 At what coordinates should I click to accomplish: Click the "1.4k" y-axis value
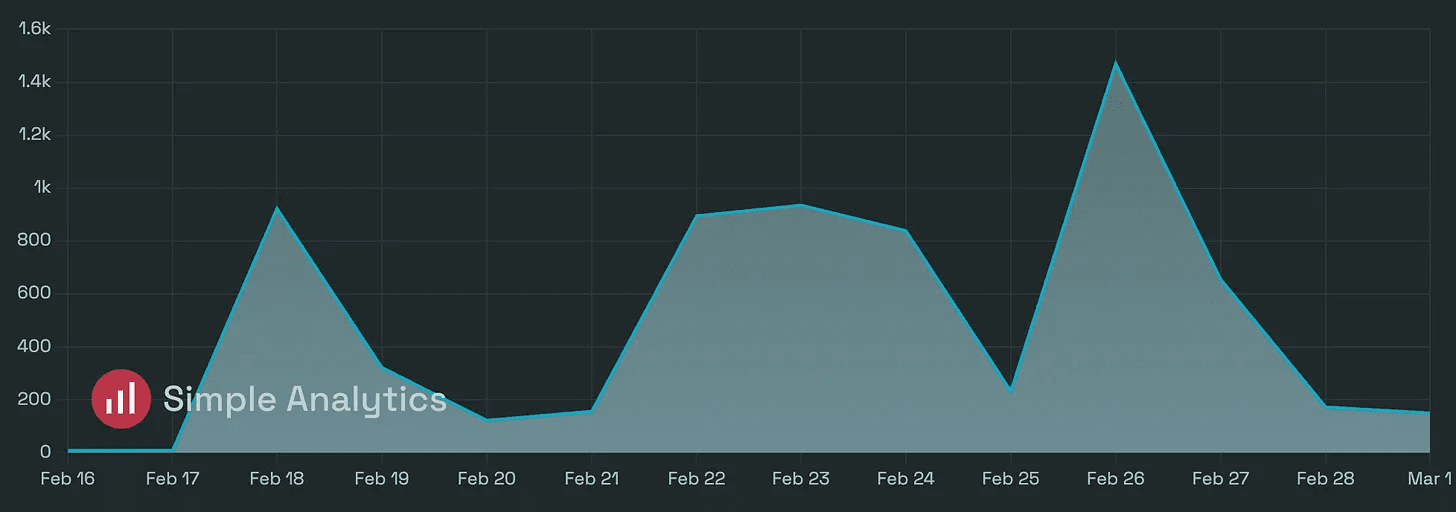tap(34, 82)
